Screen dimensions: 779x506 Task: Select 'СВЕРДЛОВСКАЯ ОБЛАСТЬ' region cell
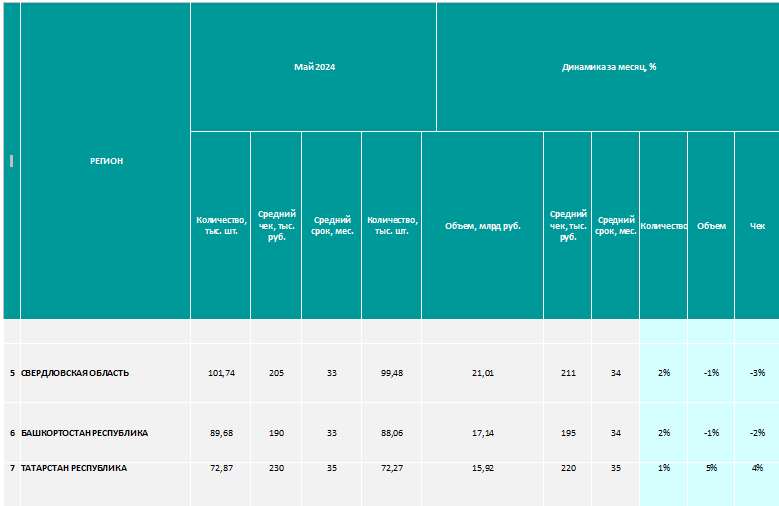tap(105, 373)
